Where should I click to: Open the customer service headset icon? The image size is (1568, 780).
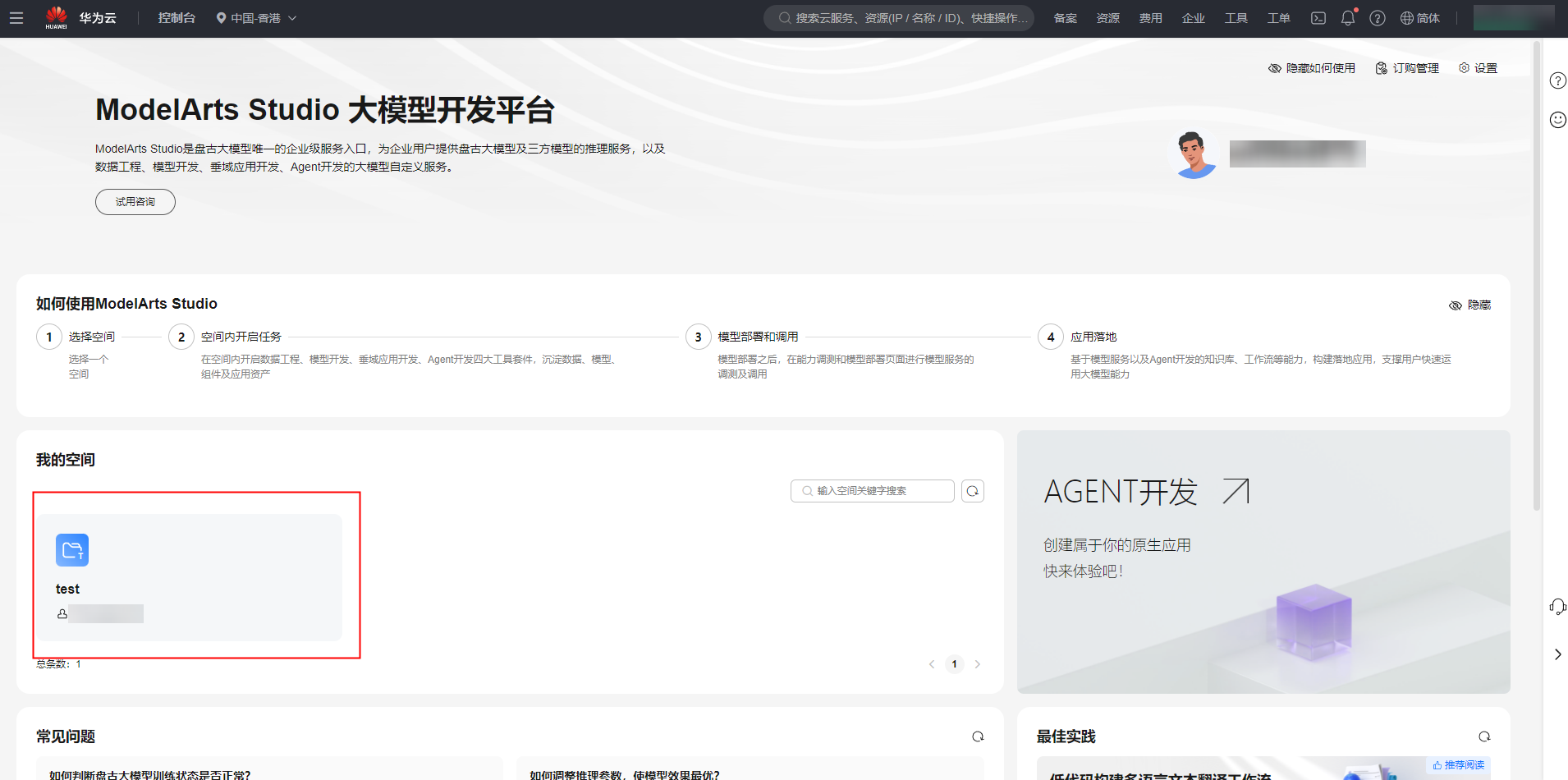1557,607
